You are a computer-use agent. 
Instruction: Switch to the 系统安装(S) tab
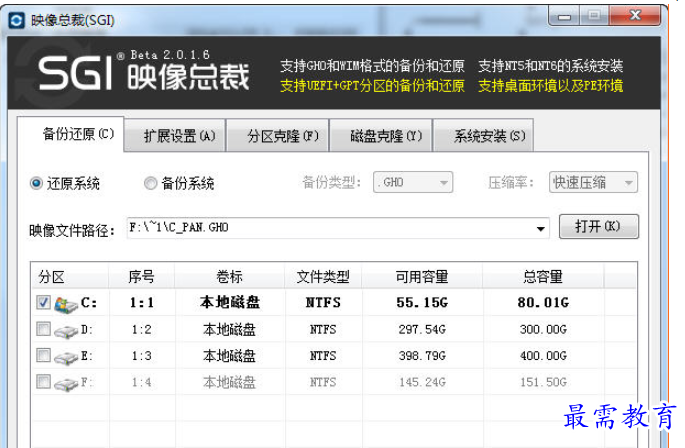pos(484,136)
